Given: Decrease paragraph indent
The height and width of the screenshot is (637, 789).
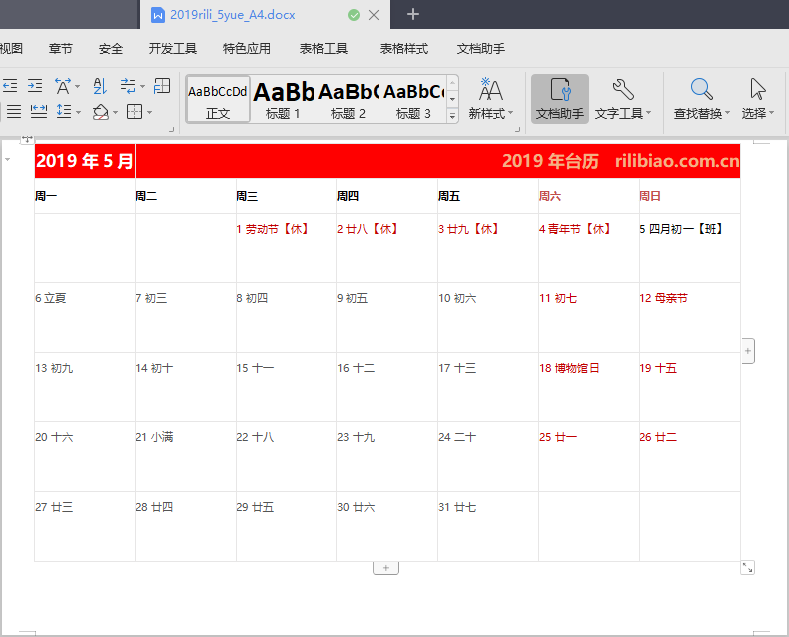Looking at the screenshot, I should click(x=10, y=86).
